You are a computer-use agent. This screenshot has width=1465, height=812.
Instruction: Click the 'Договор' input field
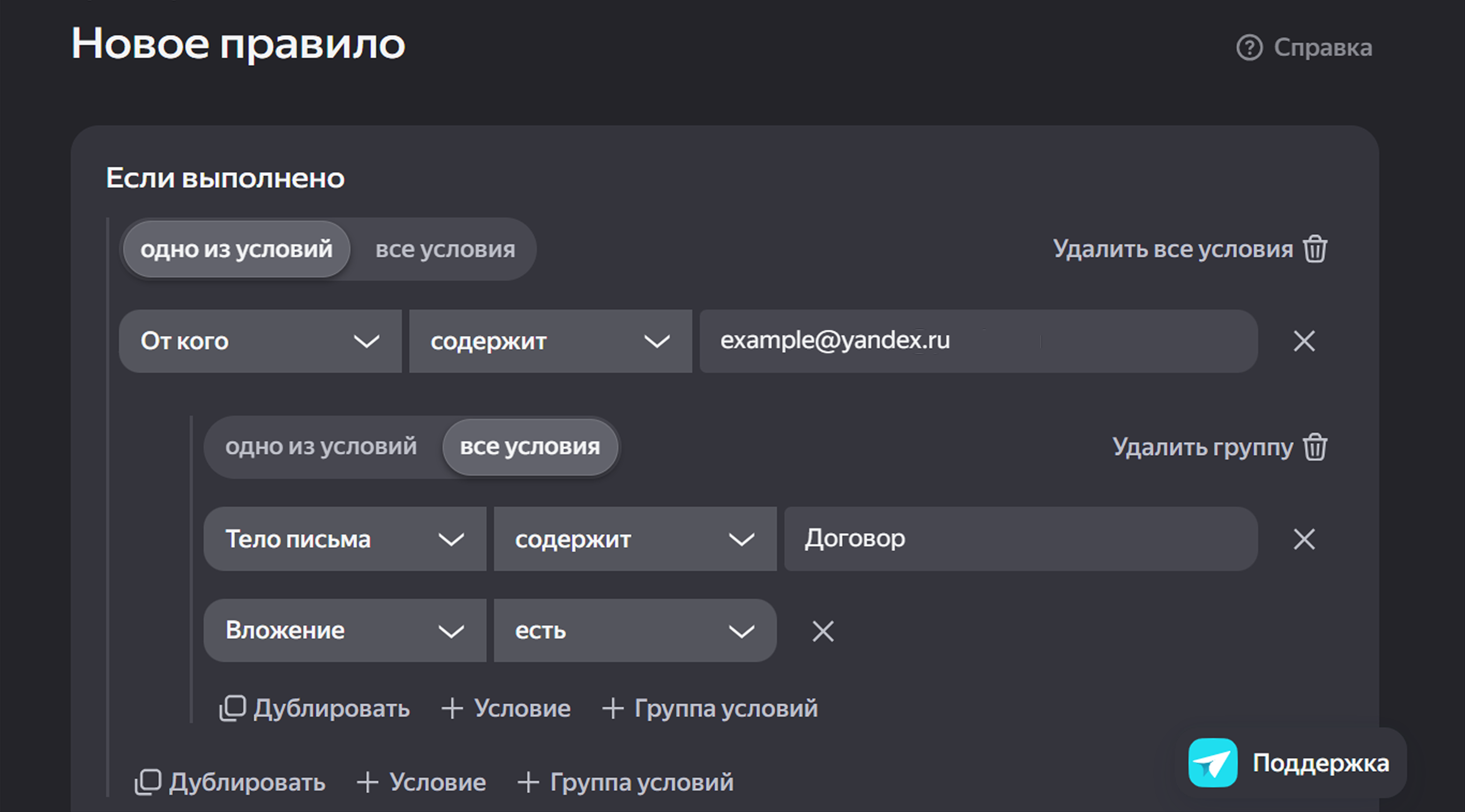point(1021,539)
